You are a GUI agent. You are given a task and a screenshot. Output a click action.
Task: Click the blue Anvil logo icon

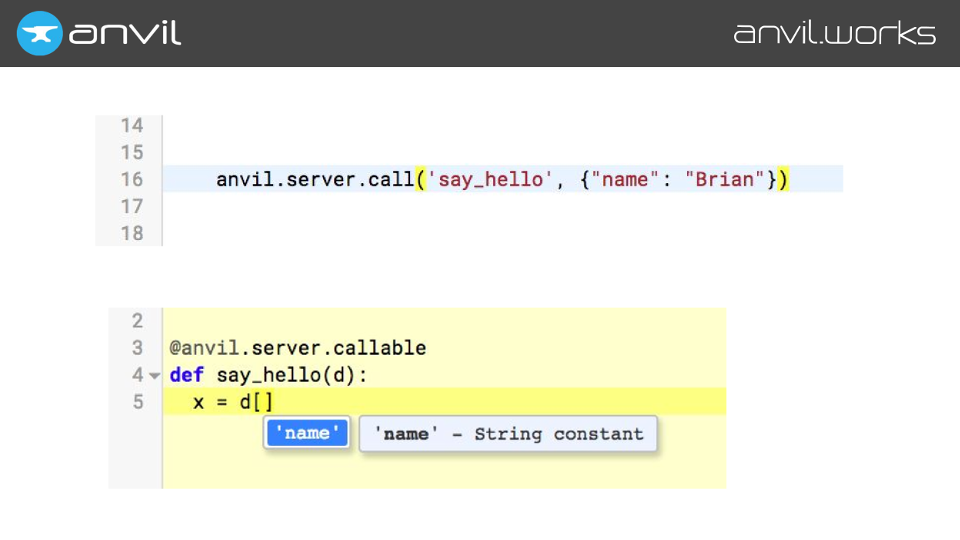(x=40, y=33)
